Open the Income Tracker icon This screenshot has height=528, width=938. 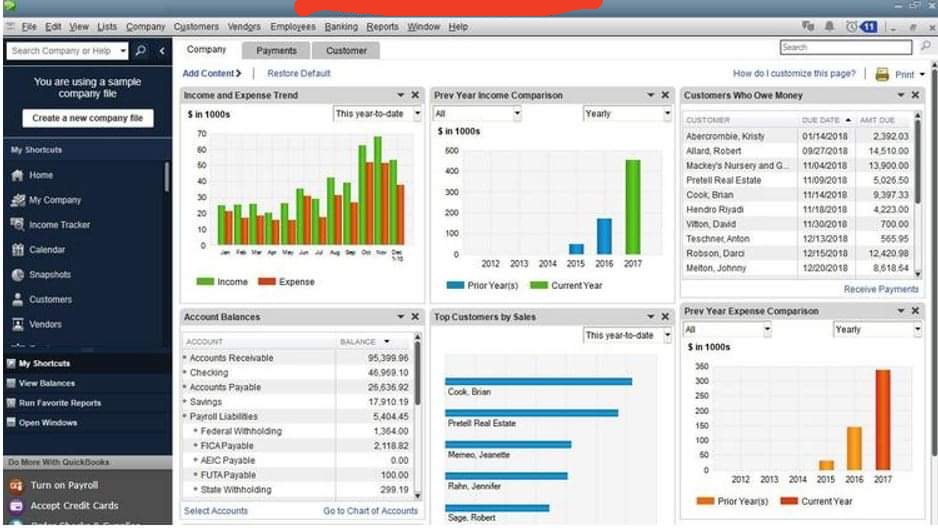coord(17,224)
